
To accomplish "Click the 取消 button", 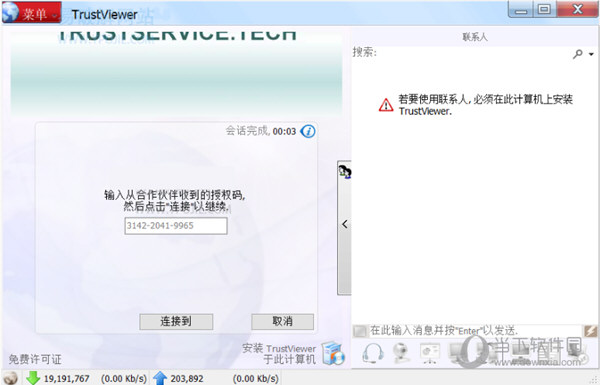I will 282,321.
